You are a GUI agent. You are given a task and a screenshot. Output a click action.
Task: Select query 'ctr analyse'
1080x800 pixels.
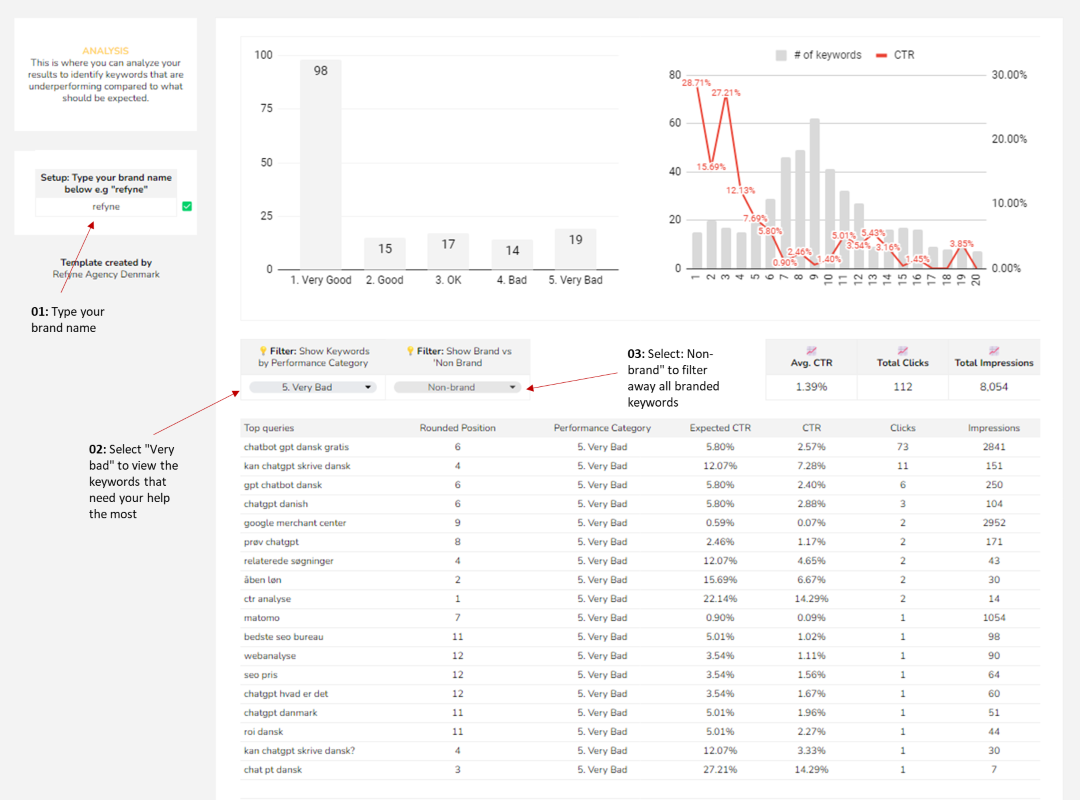click(x=267, y=599)
